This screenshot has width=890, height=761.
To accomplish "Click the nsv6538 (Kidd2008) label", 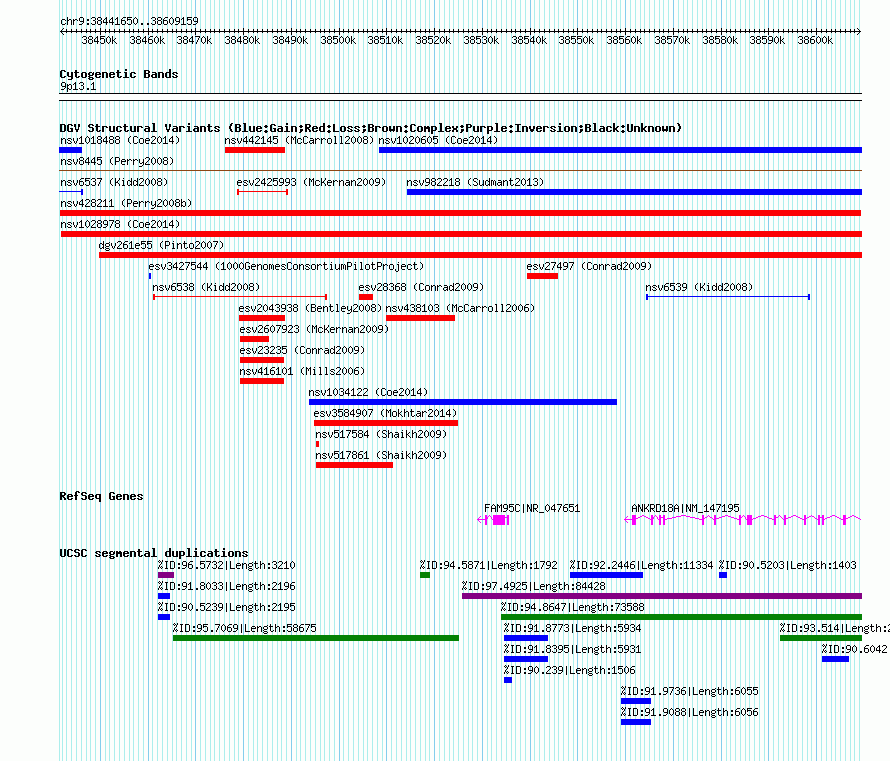I will [x=206, y=287].
